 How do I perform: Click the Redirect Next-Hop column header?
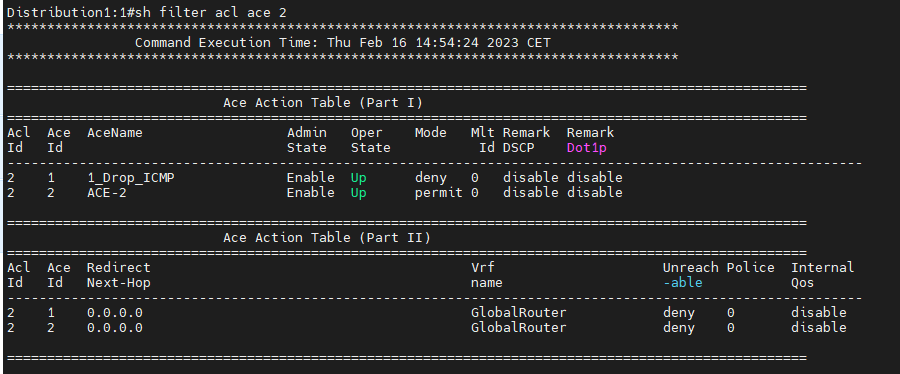pos(119,275)
